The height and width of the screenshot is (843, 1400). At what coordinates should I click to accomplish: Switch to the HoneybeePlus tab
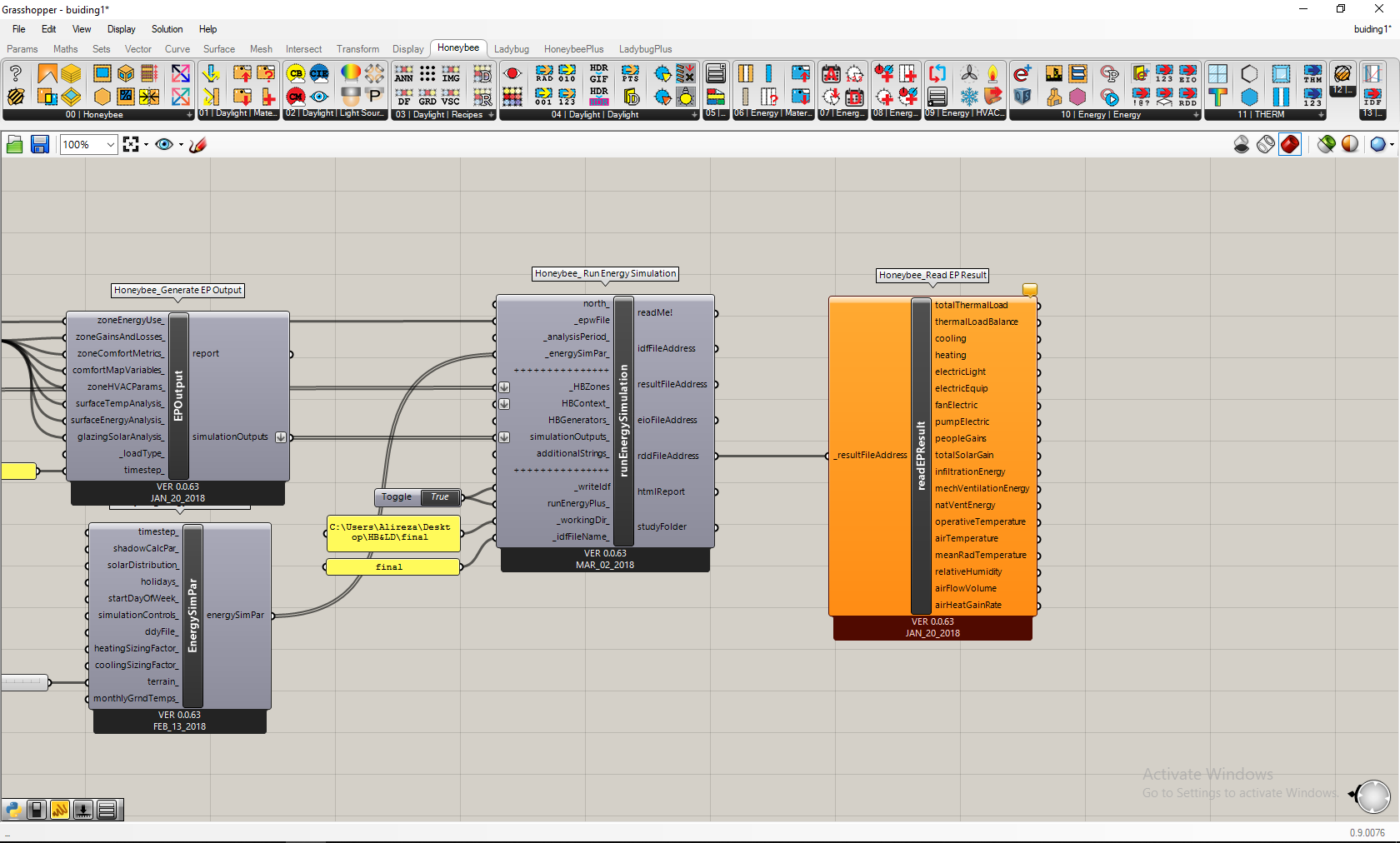[573, 49]
